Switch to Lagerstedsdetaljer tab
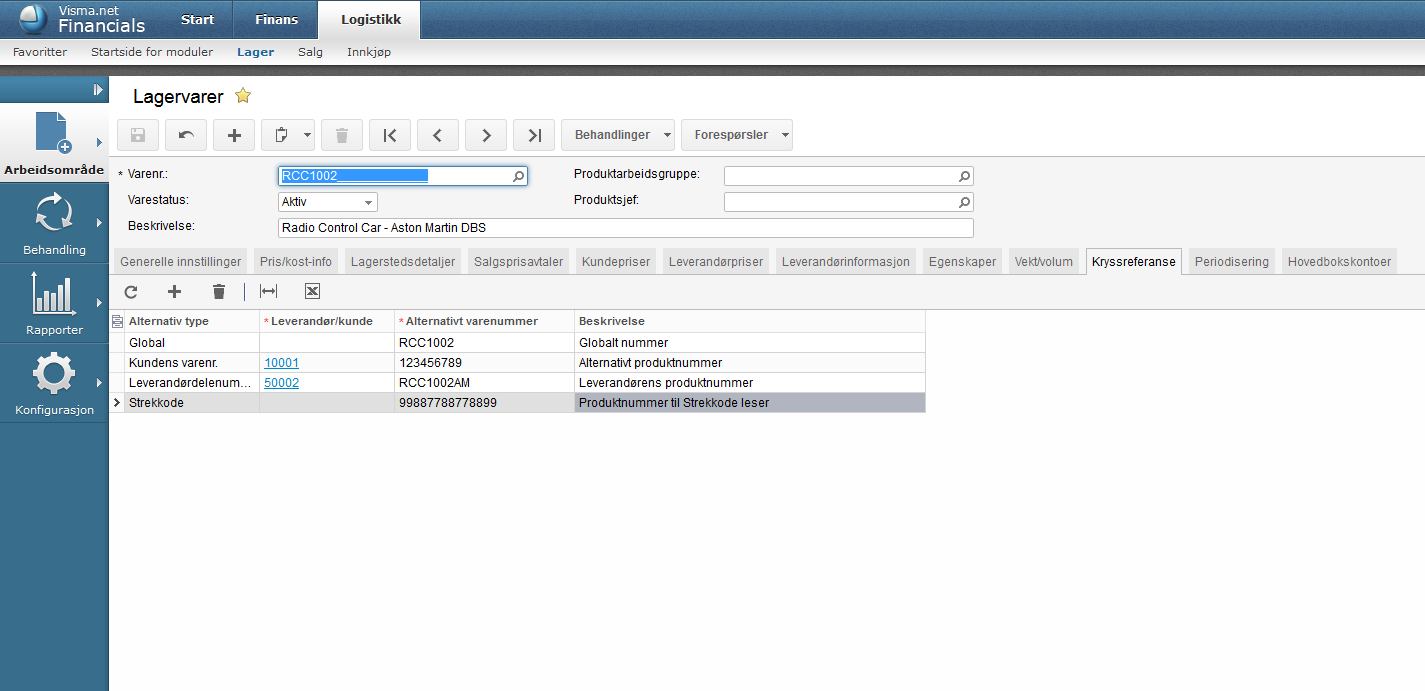1425x691 pixels. point(403,262)
